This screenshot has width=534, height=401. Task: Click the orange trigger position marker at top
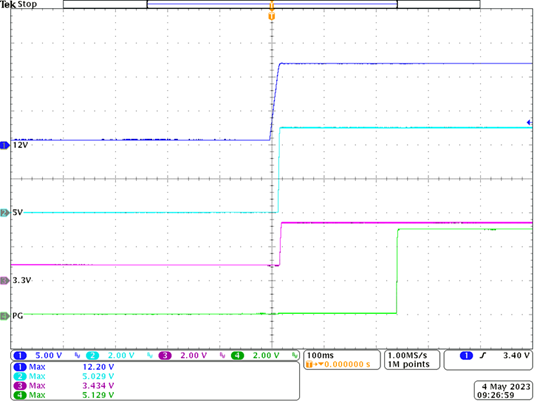click(271, 16)
